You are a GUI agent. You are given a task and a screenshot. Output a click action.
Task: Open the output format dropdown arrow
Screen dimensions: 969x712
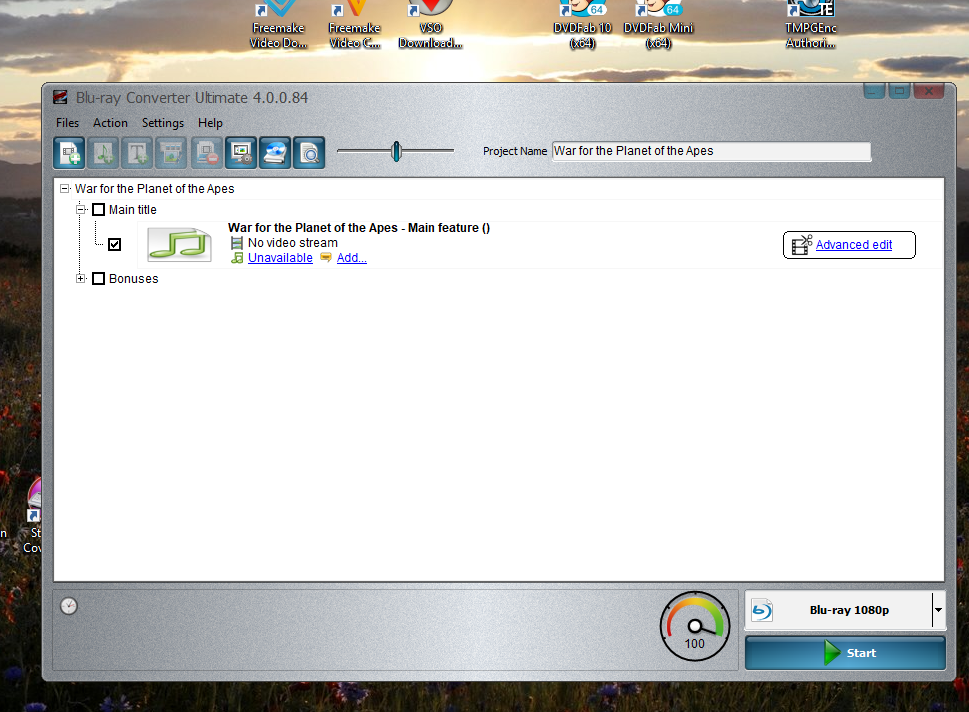[x=938, y=610]
